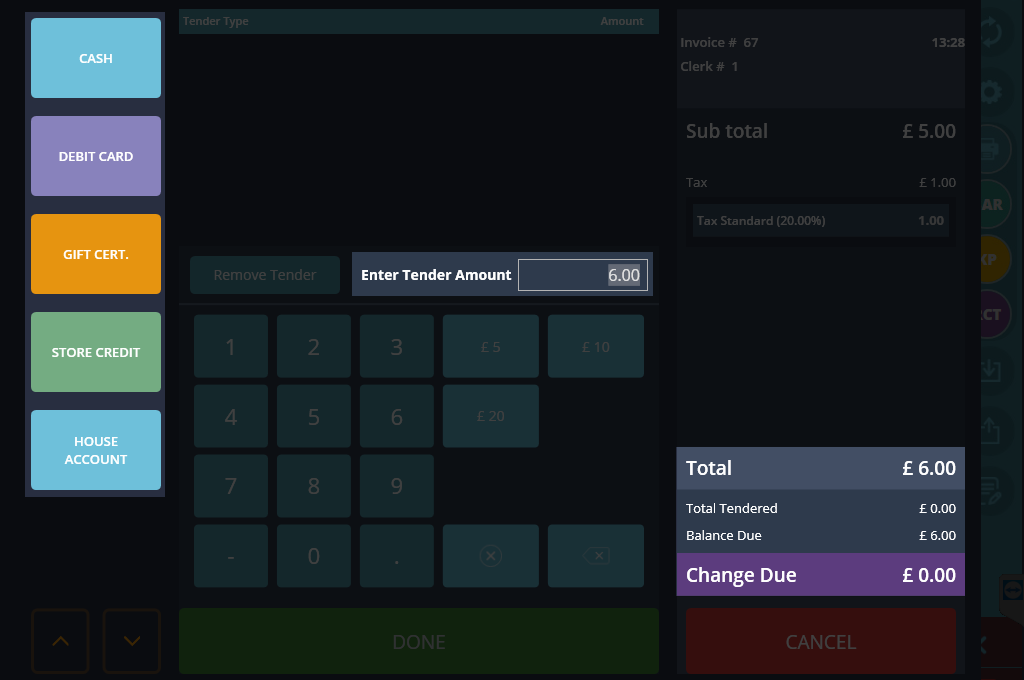
Task: Click the Invoice # 67 label
Action: click(x=719, y=42)
